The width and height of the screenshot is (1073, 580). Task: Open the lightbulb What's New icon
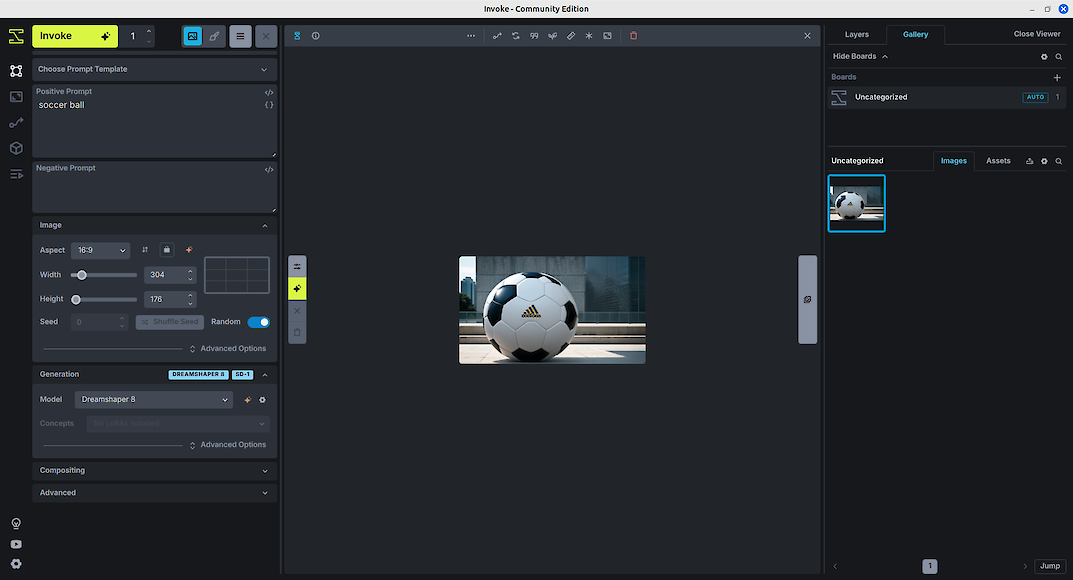coord(16,523)
